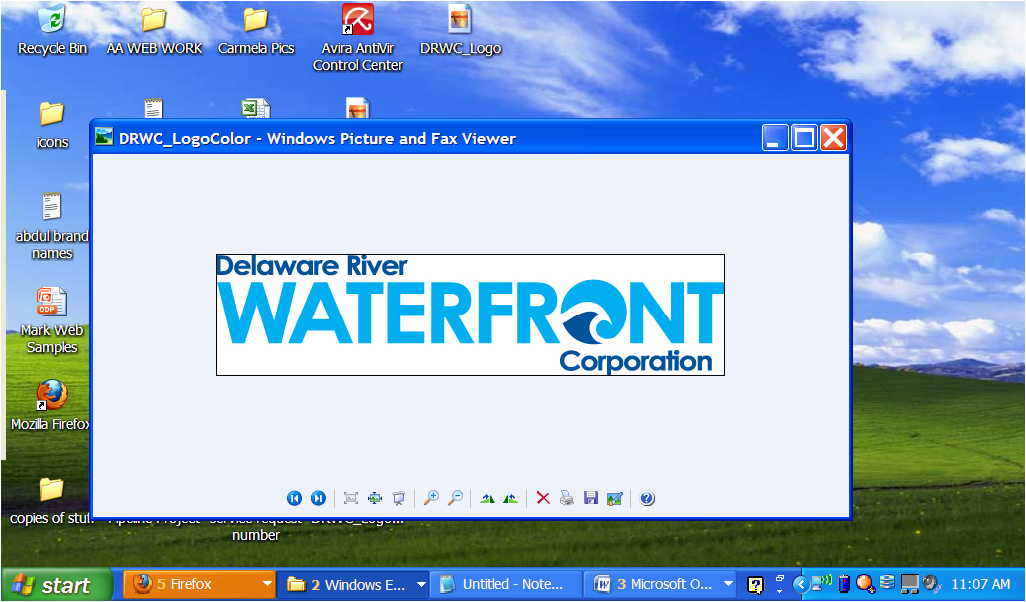The image size is (1026, 602).
Task: Go to previous image in viewer
Action: [294, 498]
